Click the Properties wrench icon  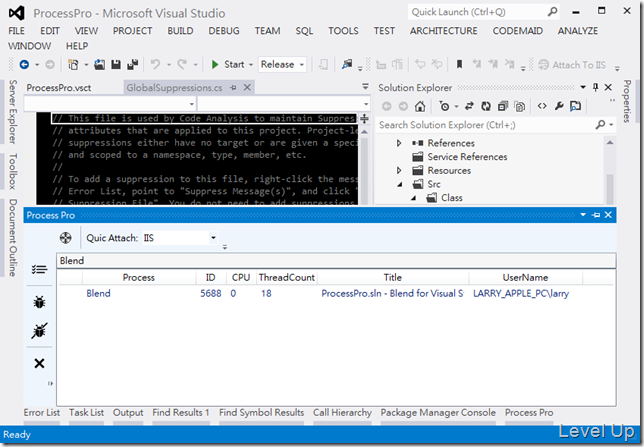559,106
